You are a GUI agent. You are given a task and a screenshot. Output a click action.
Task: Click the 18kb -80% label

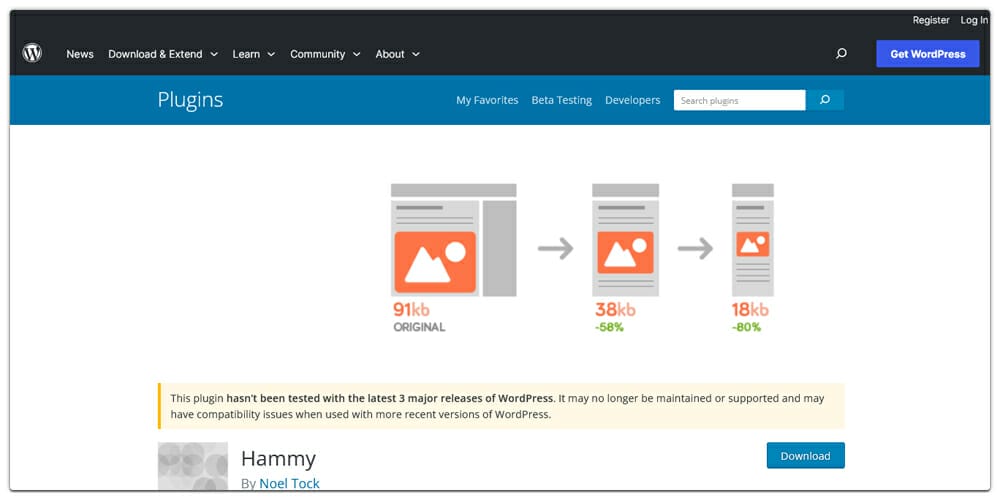750,317
